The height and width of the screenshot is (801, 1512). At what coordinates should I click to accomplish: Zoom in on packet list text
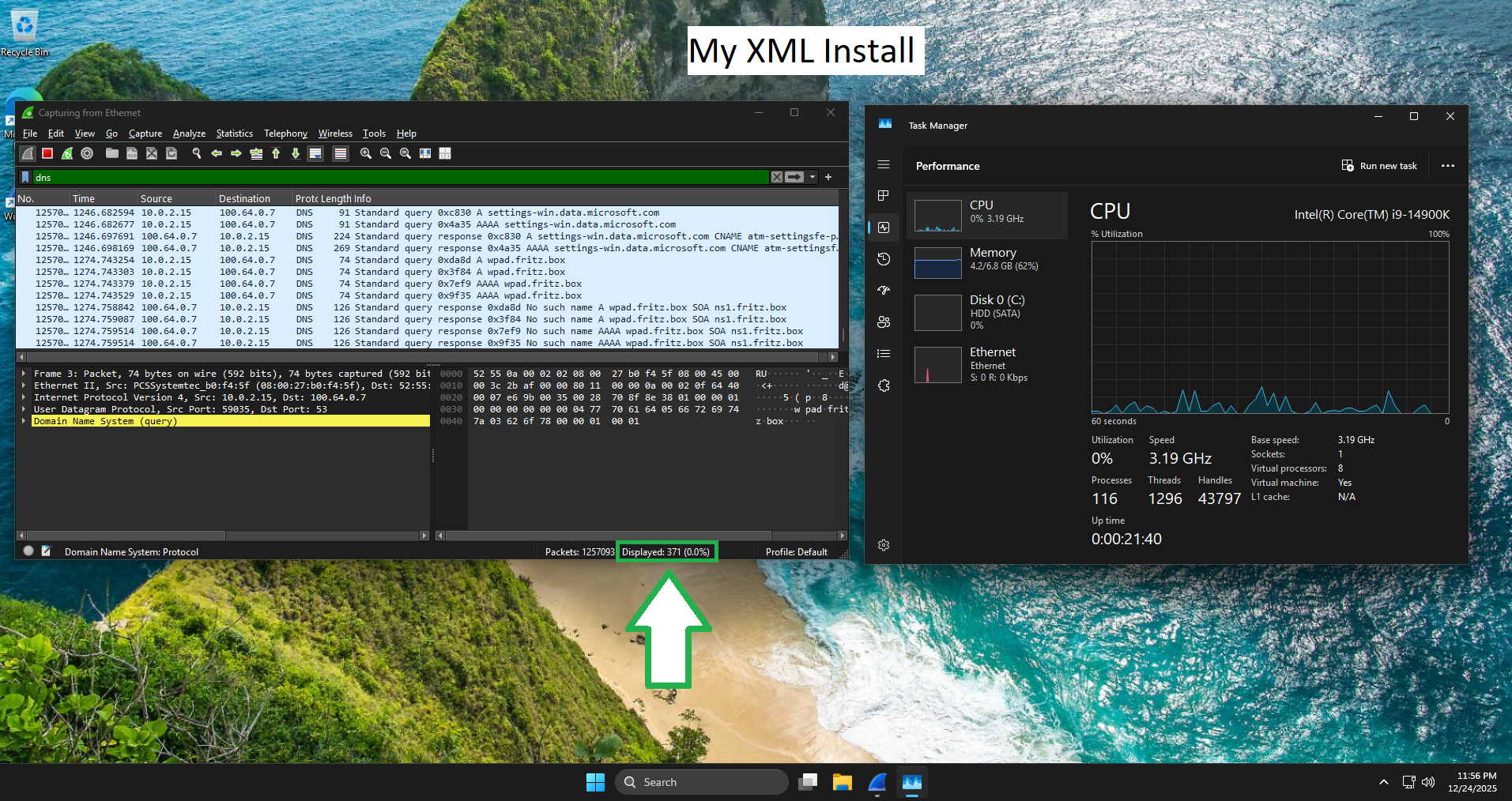366,153
